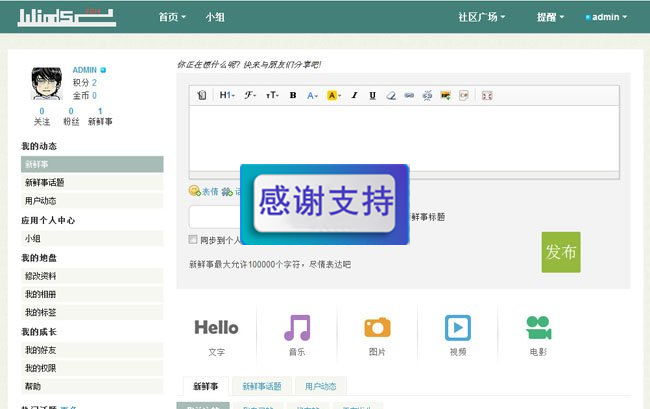Click the admin avatar picture
This screenshot has width=650, height=409.
[x=46, y=83]
